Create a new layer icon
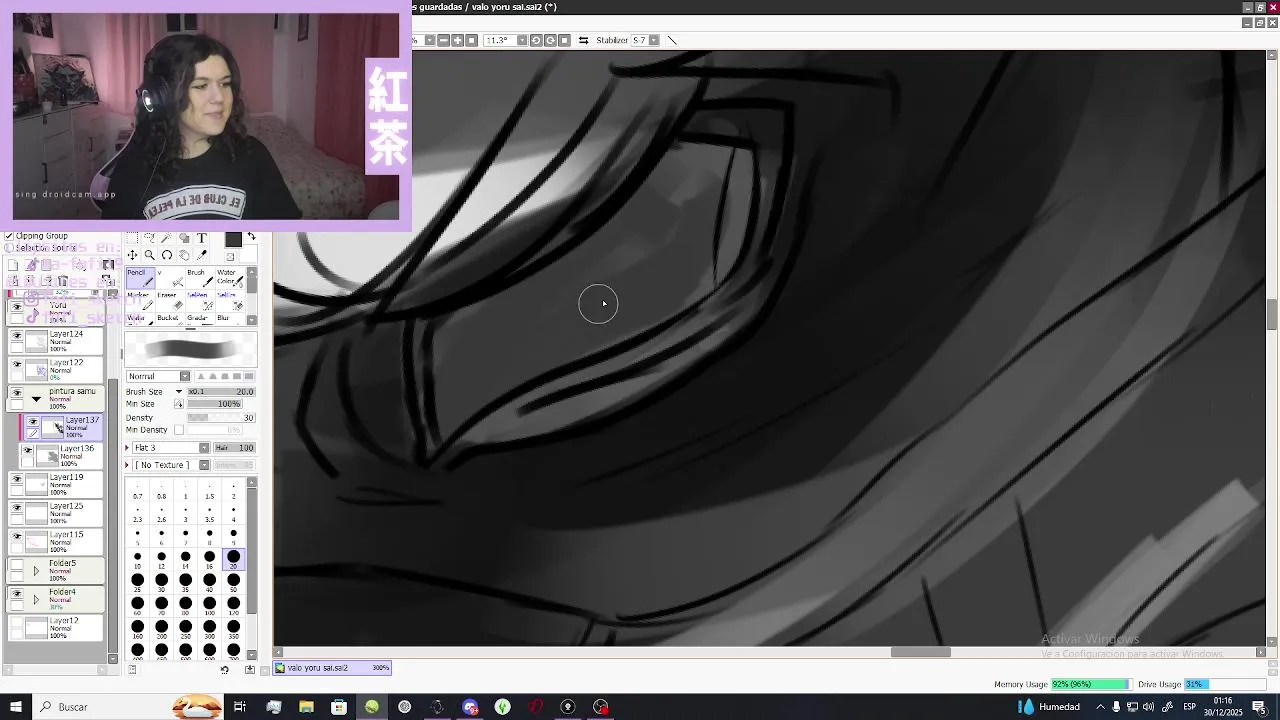Screen dimensions: 1280x720 [x=13, y=265]
